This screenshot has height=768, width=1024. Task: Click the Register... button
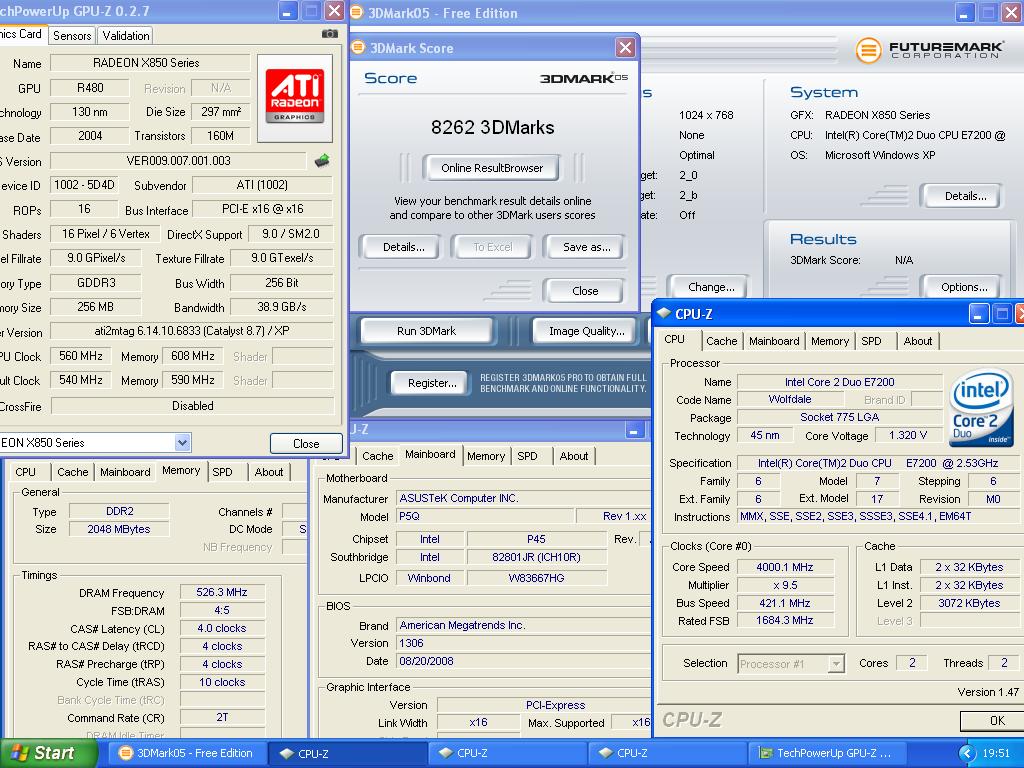click(x=431, y=383)
